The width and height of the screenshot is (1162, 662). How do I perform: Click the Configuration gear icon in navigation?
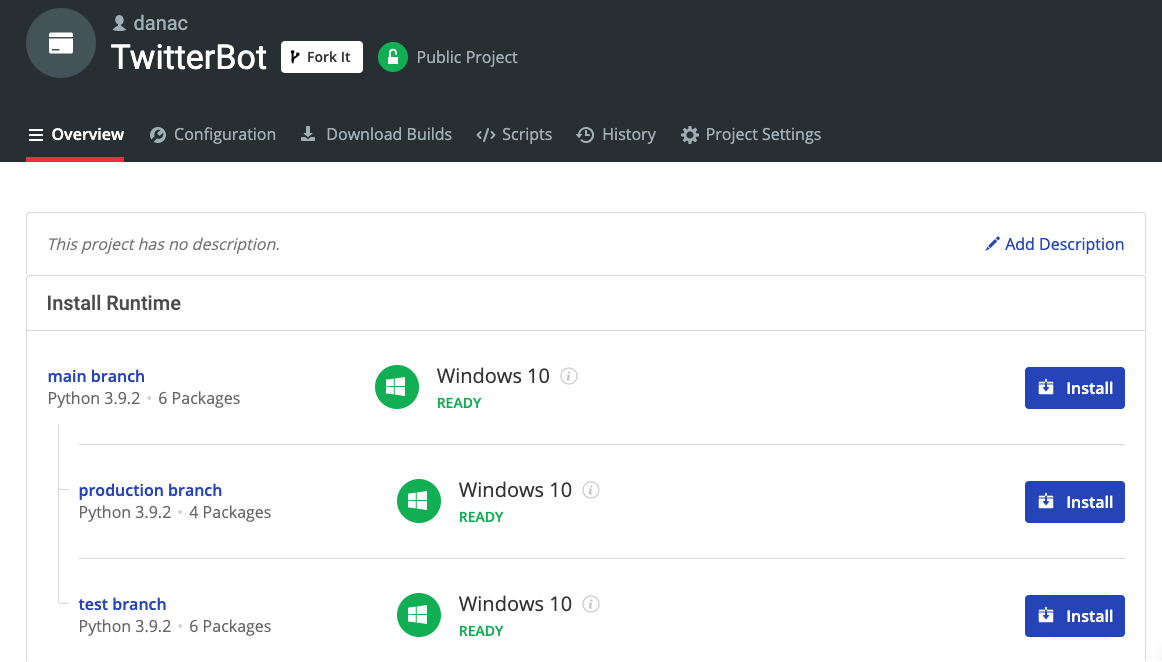(157, 134)
